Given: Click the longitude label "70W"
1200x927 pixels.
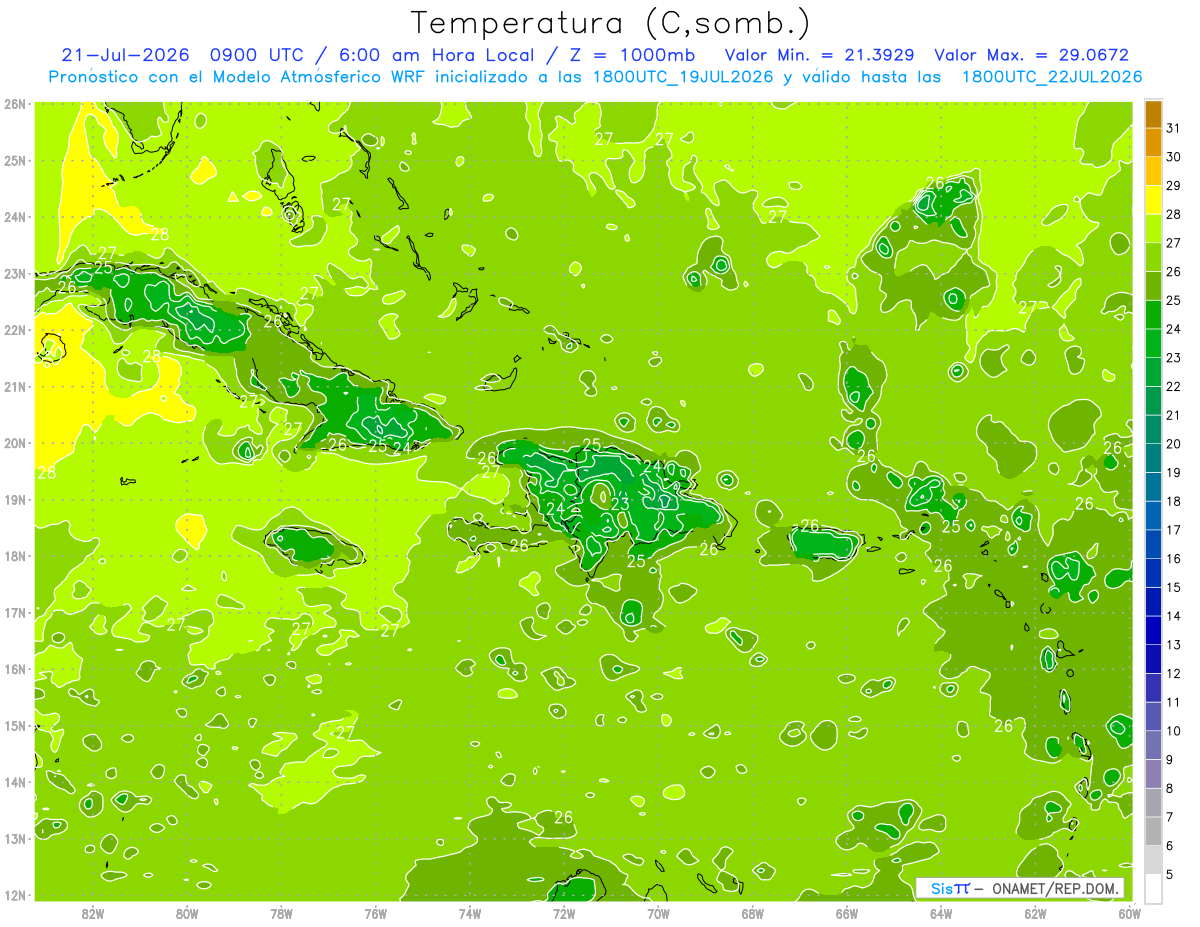Looking at the screenshot, I should (x=658, y=912).
